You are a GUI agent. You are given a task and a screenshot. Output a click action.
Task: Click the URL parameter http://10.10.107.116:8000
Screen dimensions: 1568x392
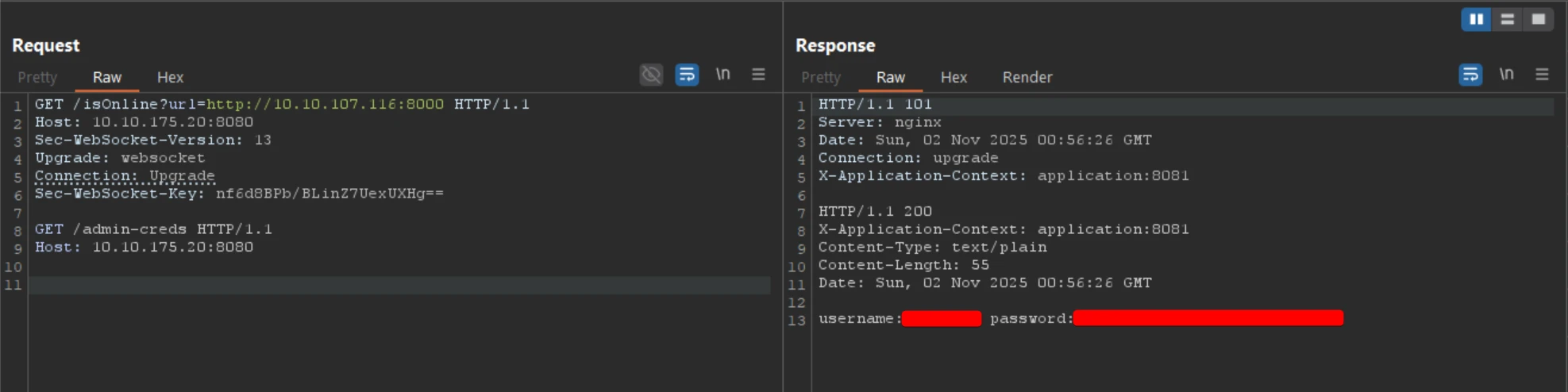(325, 104)
